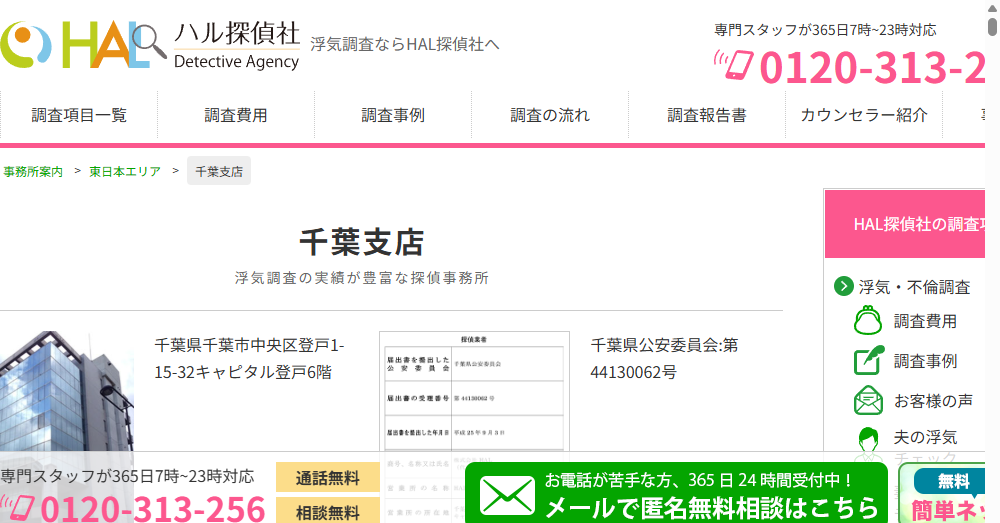Open the 調査費用 navigation tab

click(236, 115)
